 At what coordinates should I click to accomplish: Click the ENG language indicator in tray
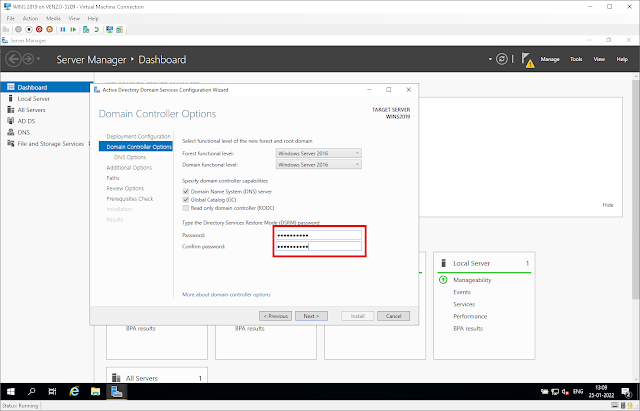click(578, 392)
